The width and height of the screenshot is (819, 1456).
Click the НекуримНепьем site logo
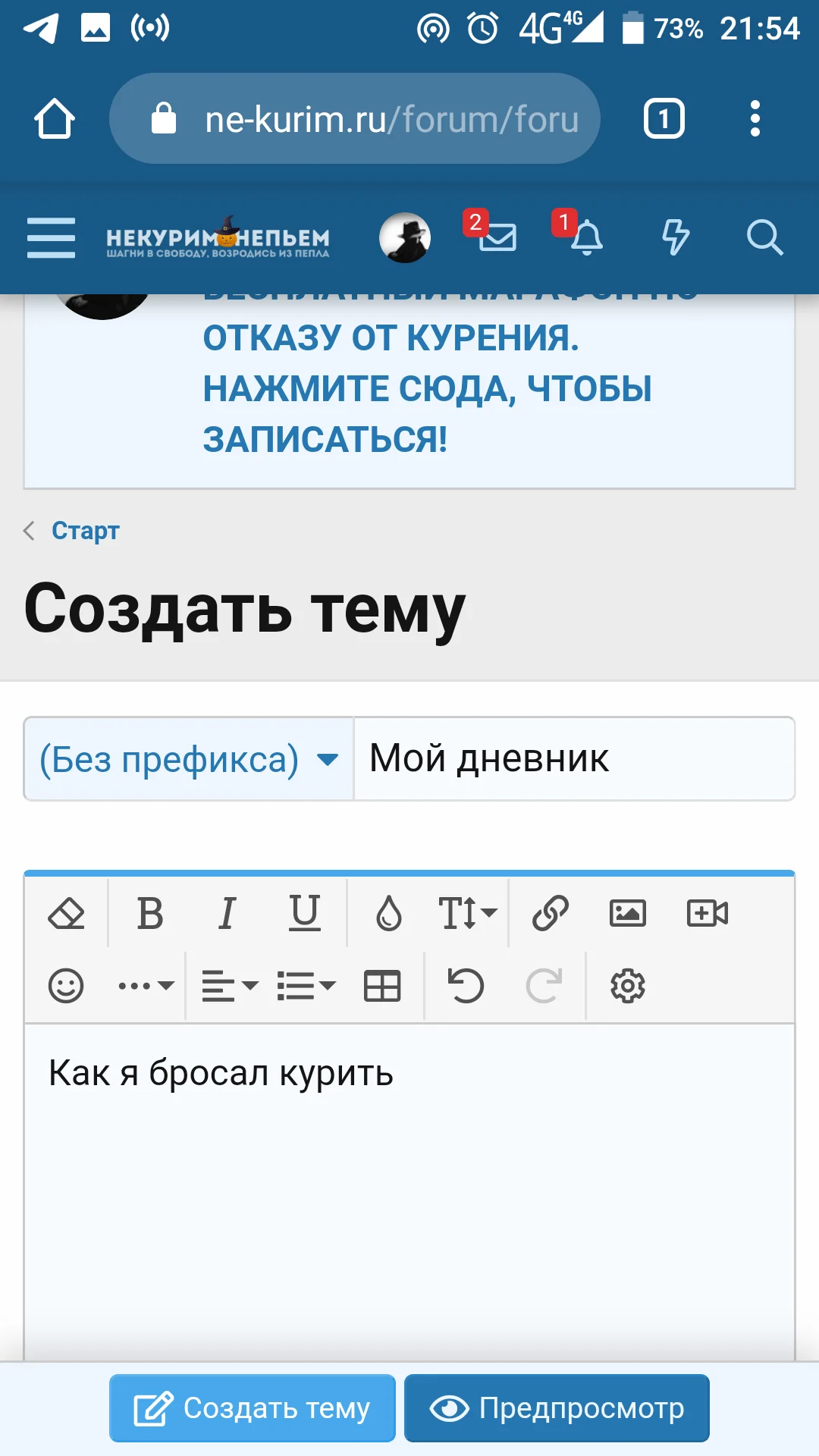pos(218,240)
